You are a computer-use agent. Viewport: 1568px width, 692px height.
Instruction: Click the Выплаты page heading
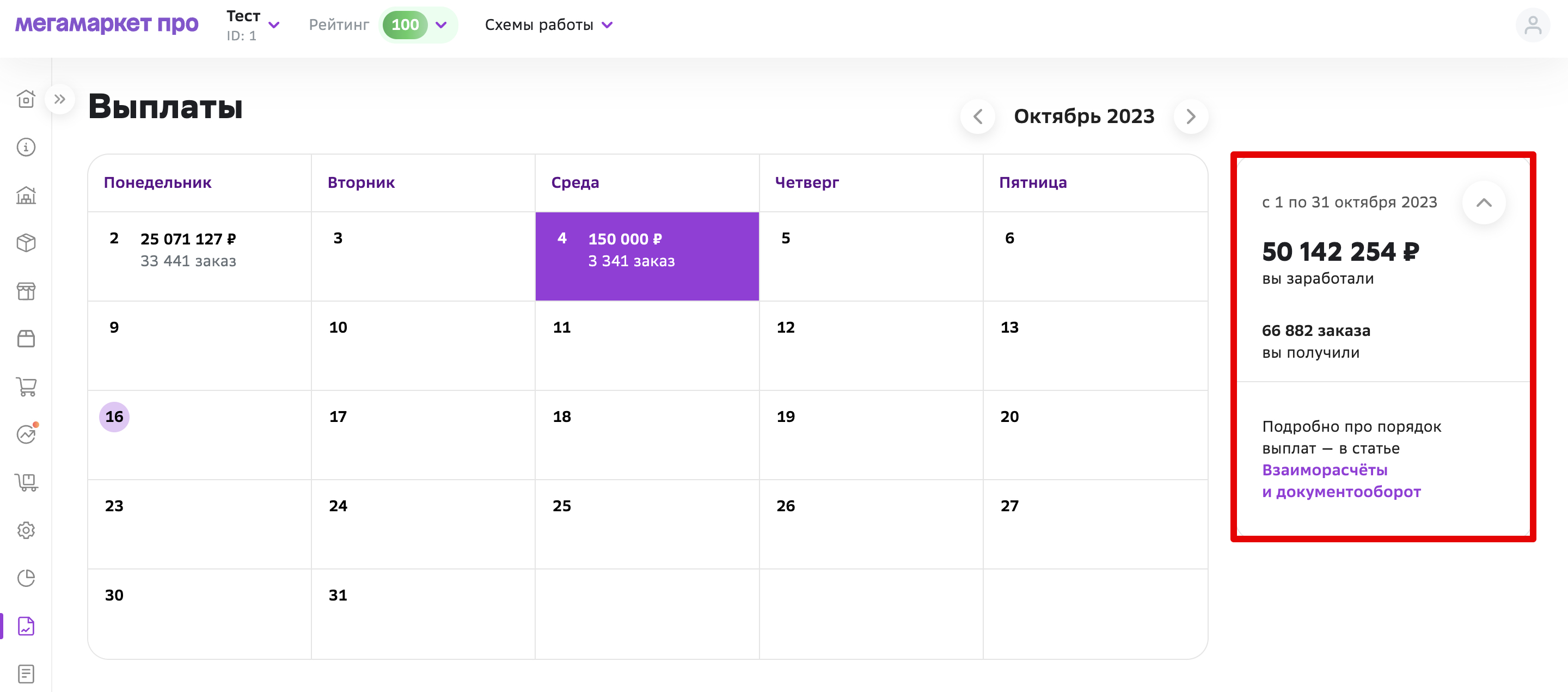(x=166, y=107)
